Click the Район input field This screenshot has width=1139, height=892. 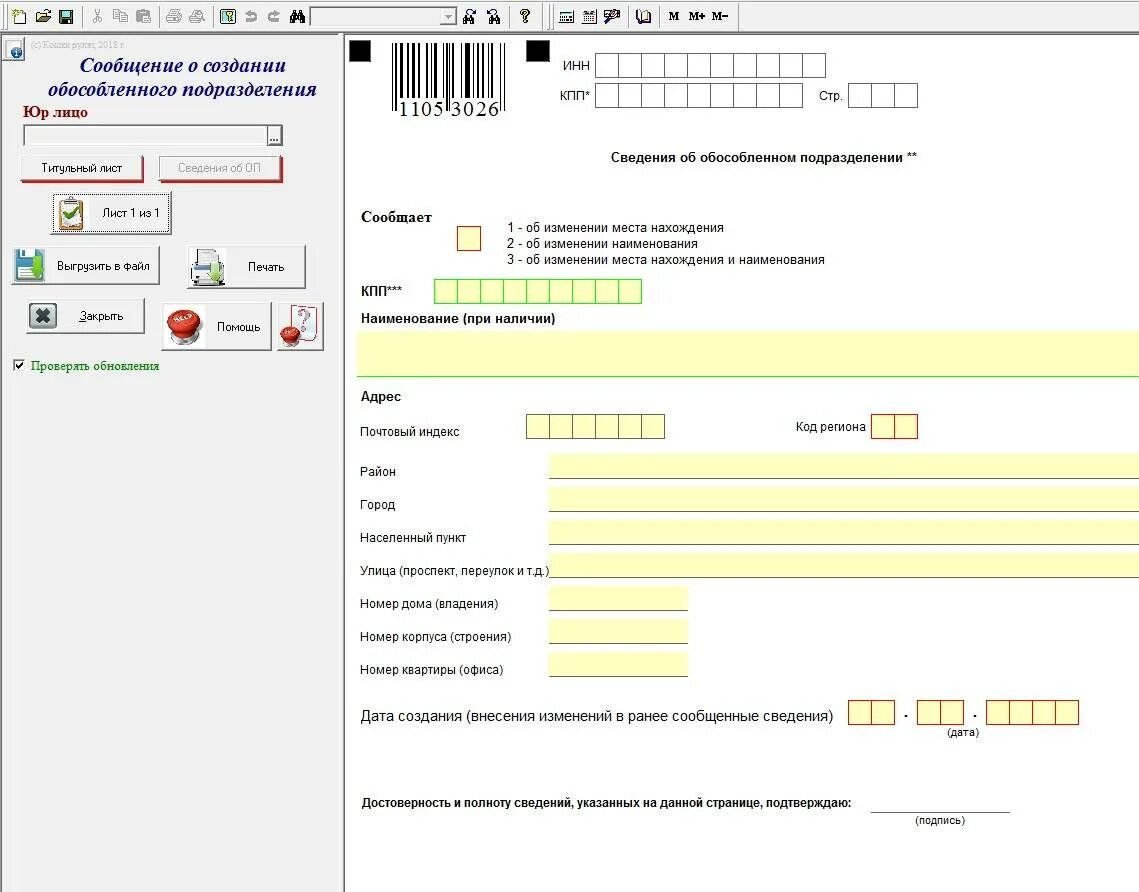click(843, 466)
